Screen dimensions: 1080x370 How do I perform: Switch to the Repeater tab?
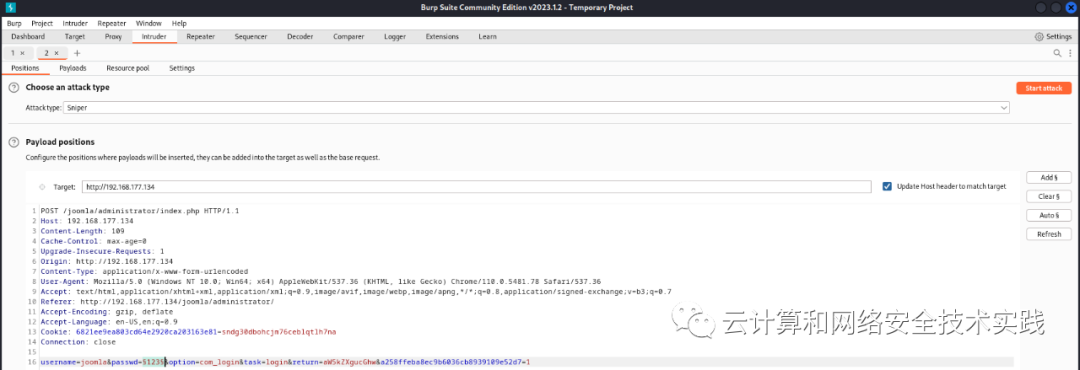click(200, 37)
